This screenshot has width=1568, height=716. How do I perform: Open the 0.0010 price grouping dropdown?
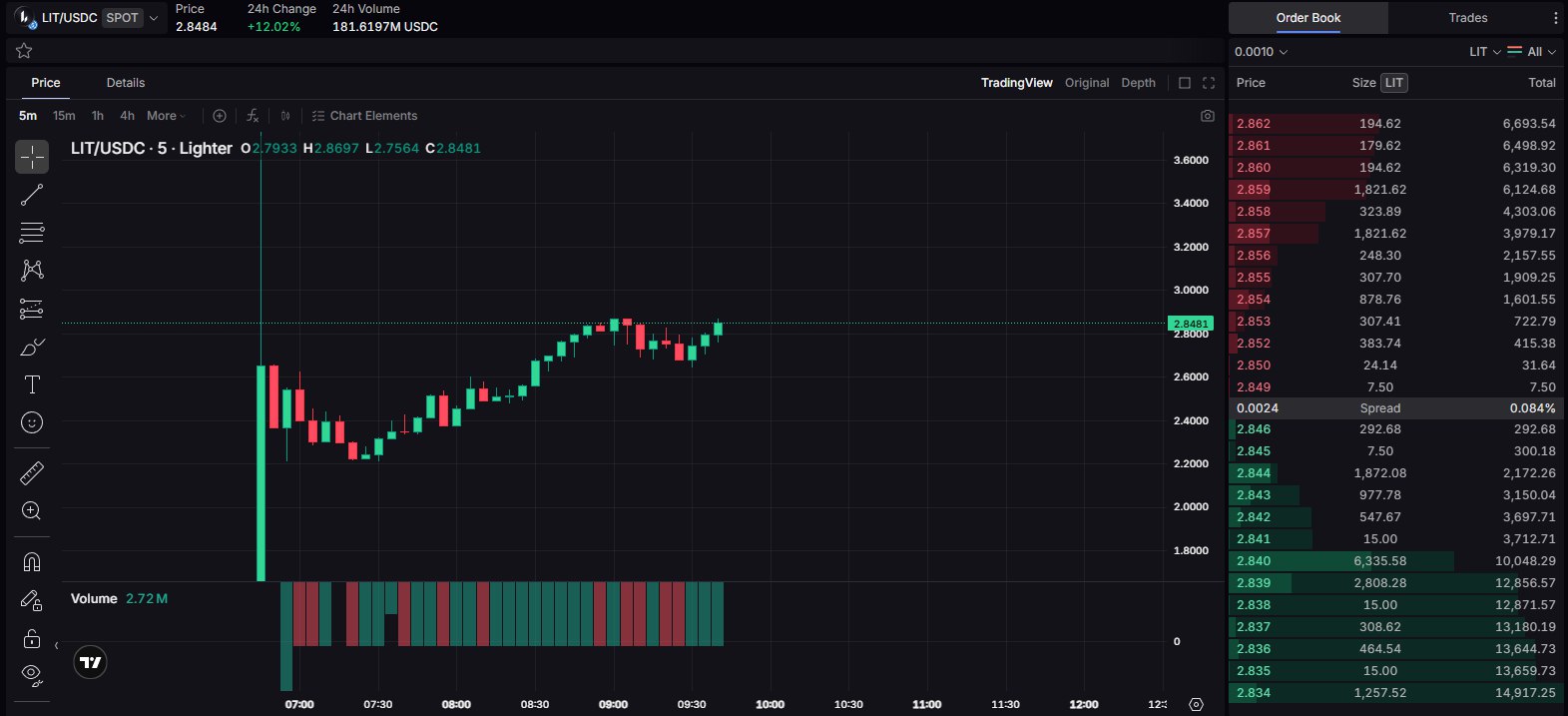(1261, 52)
